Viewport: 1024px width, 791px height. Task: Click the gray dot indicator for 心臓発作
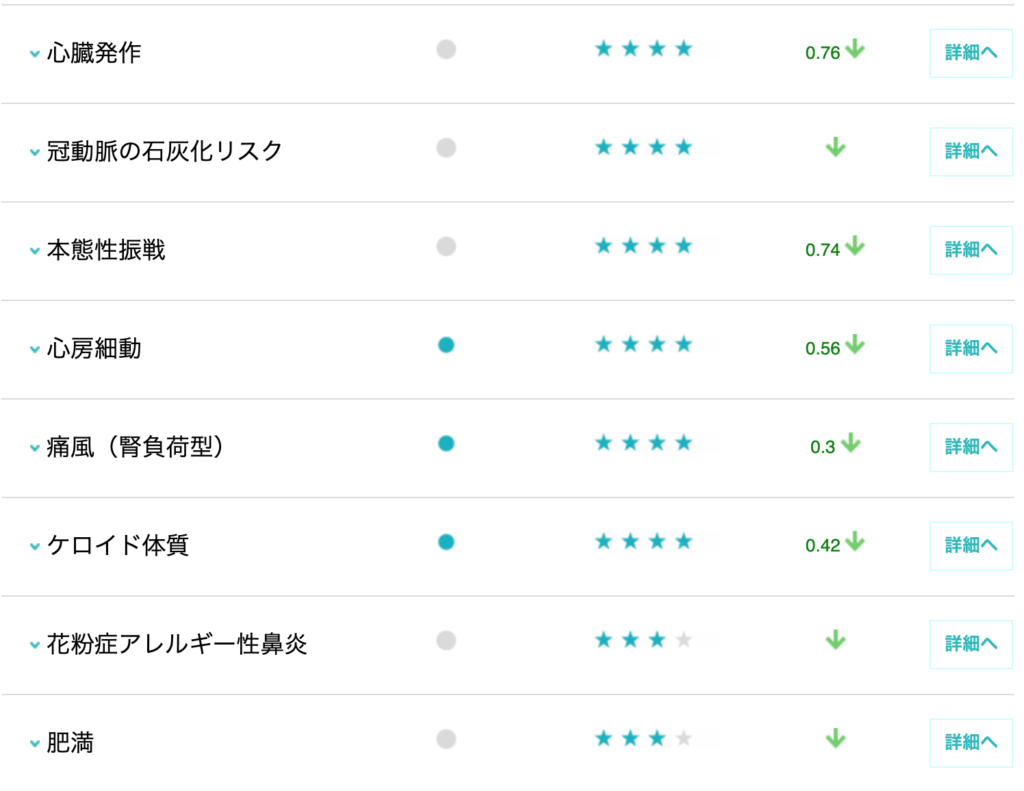point(446,49)
